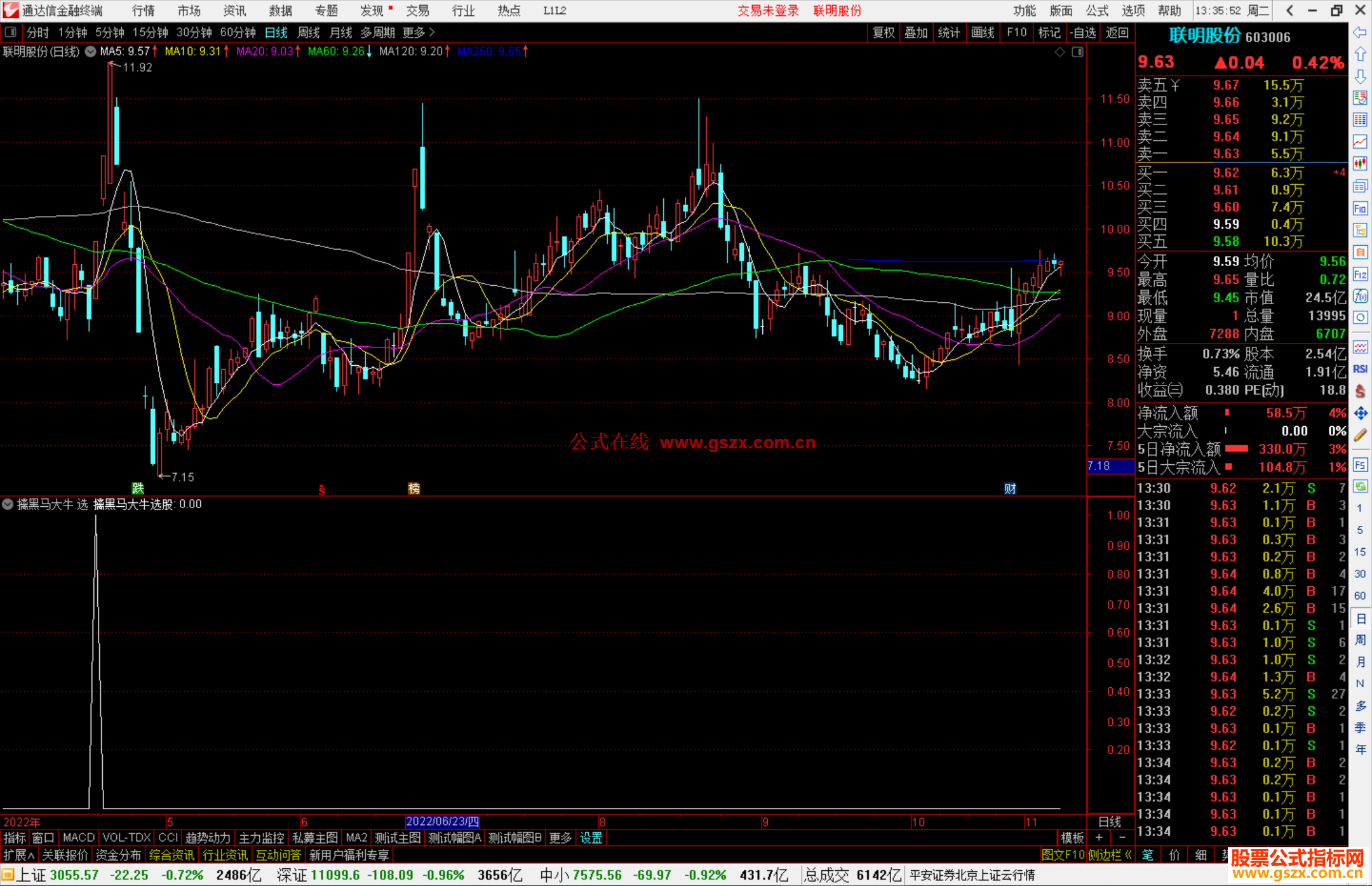1372x886 pixels.
Task: Click the move cross-arrows icon in sidebar
Action: [1359, 413]
